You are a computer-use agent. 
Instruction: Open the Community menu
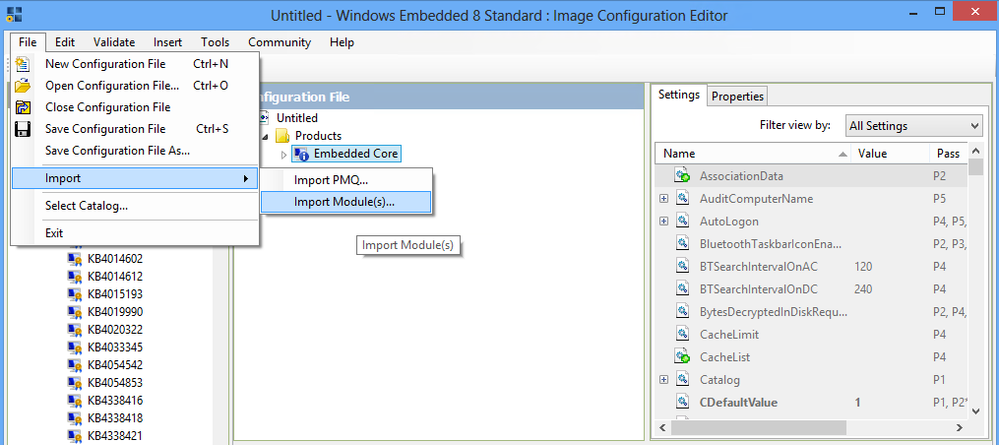(280, 43)
